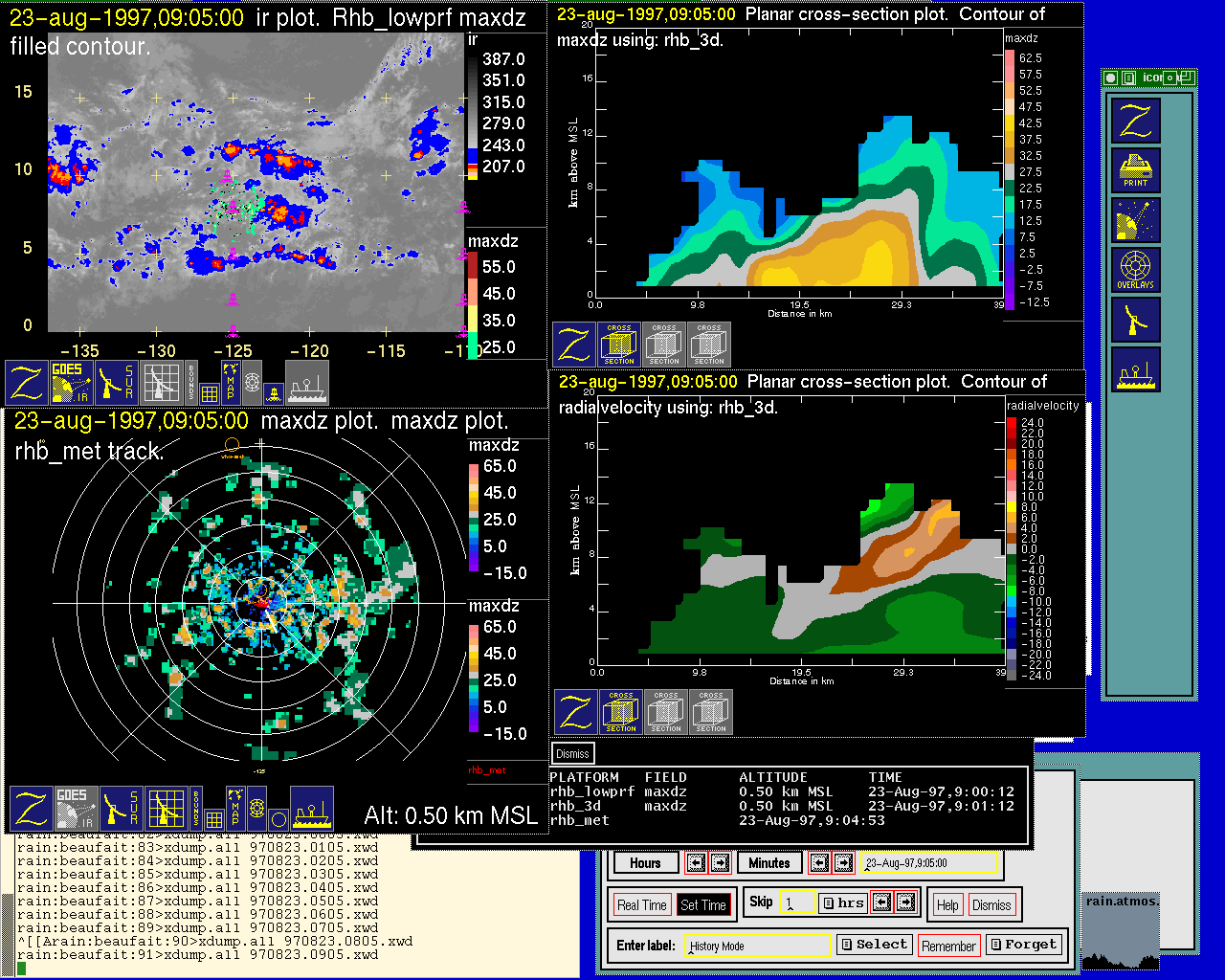The image size is (1225, 980).
Task: Click the maxdz color scale in the cross-section
Action: tap(1010, 180)
